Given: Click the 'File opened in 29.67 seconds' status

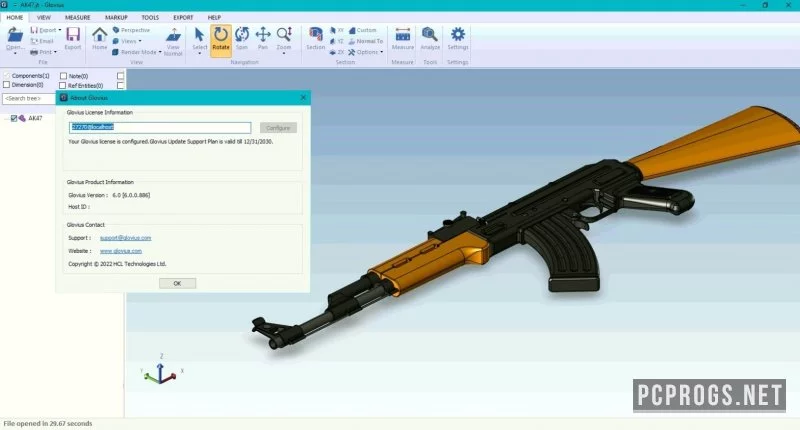Looking at the screenshot, I should [48, 423].
